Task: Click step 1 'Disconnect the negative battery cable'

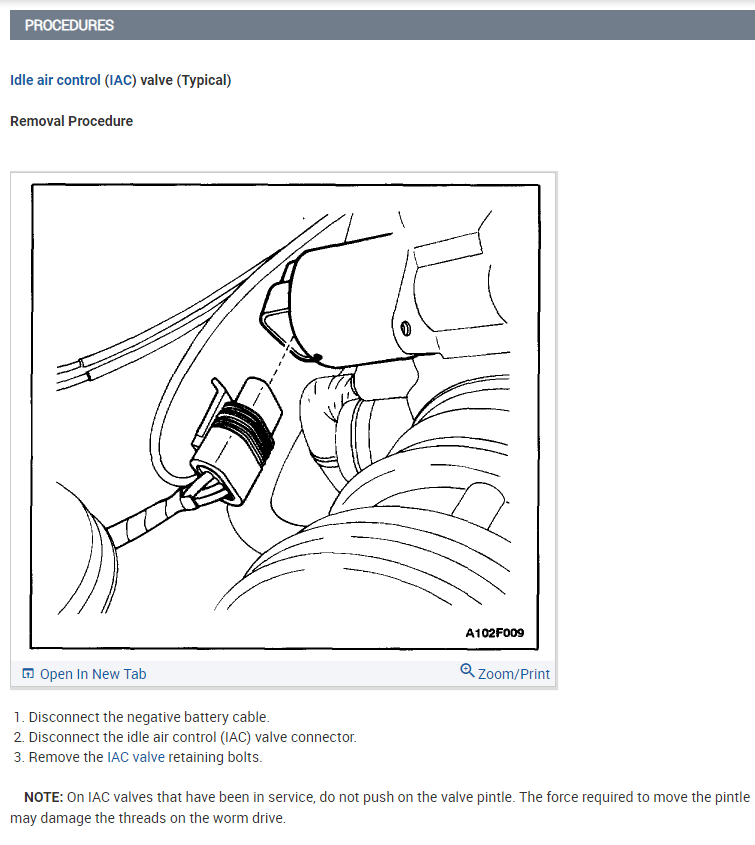Action: pos(142,717)
